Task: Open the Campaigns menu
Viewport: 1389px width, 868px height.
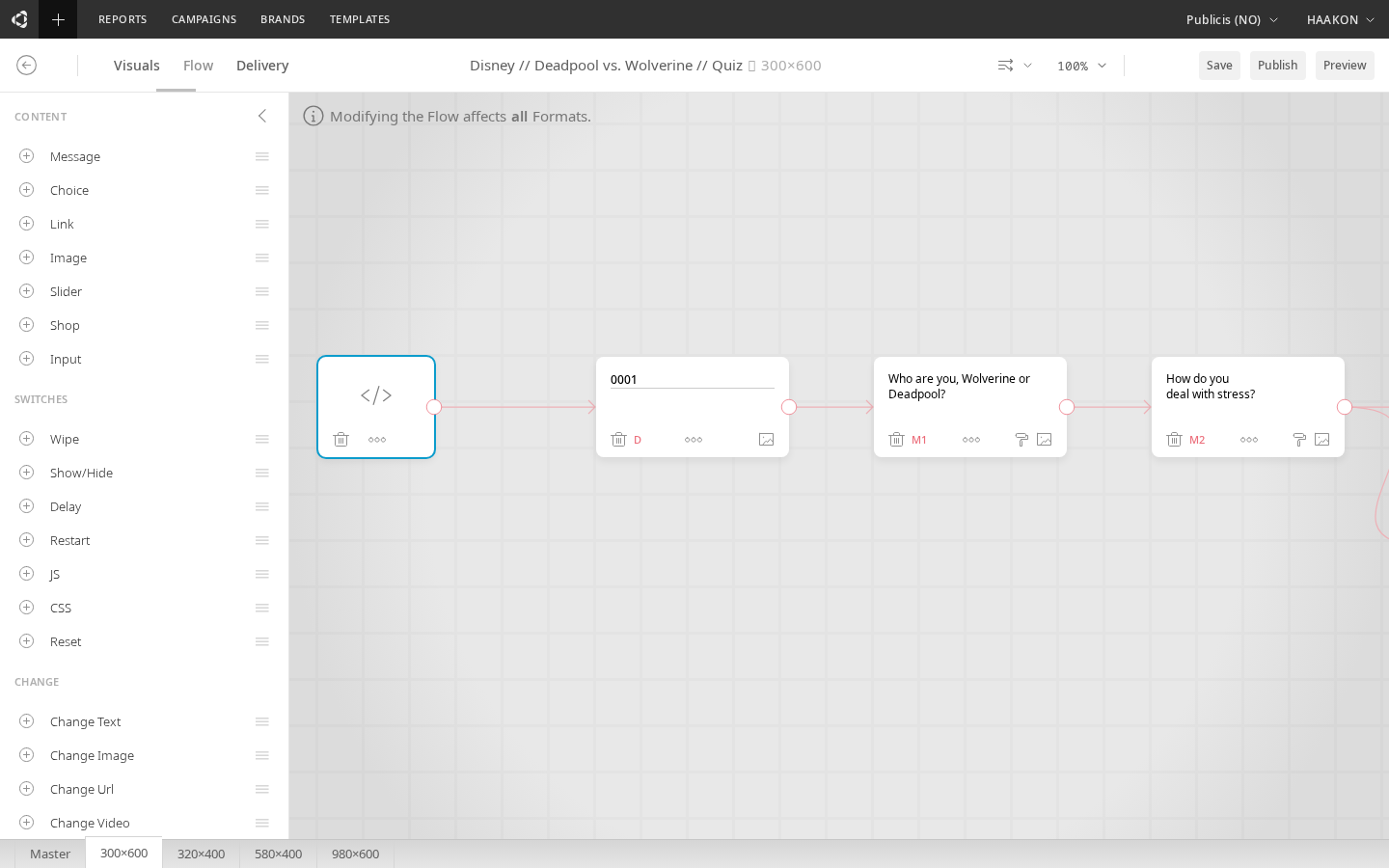Action: coord(204,19)
